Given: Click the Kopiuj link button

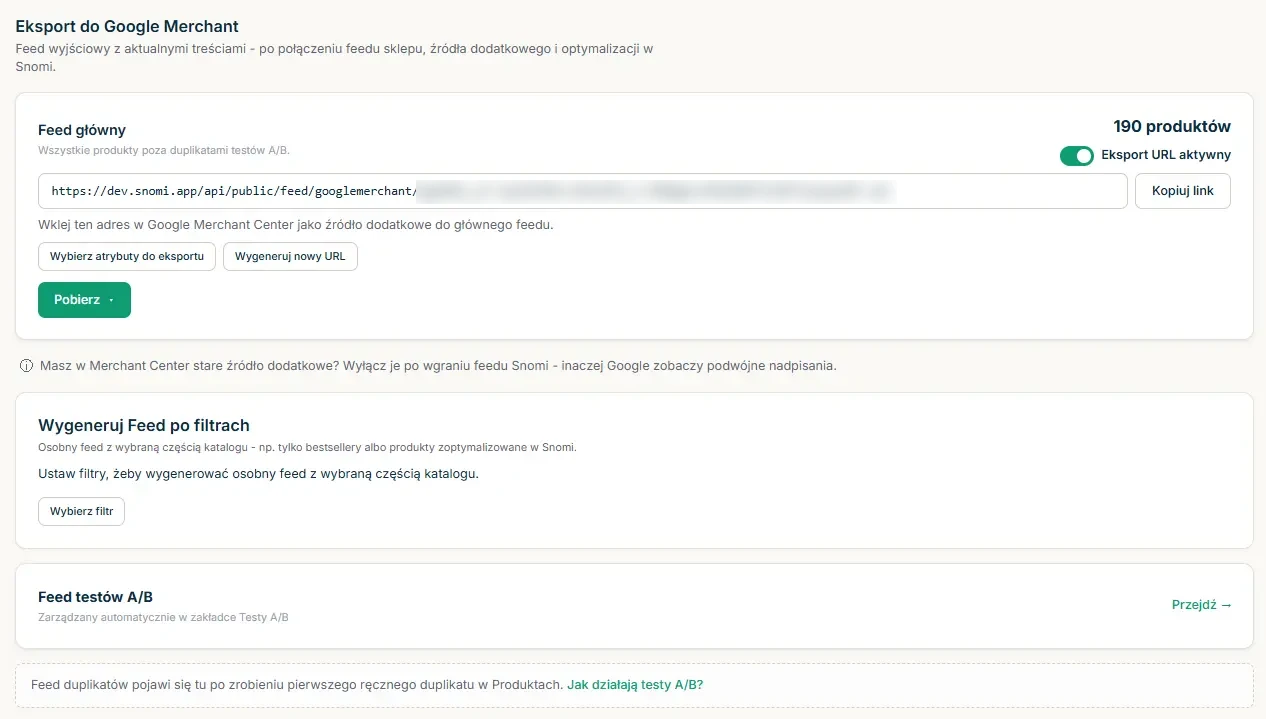Looking at the screenshot, I should (1183, 191).
